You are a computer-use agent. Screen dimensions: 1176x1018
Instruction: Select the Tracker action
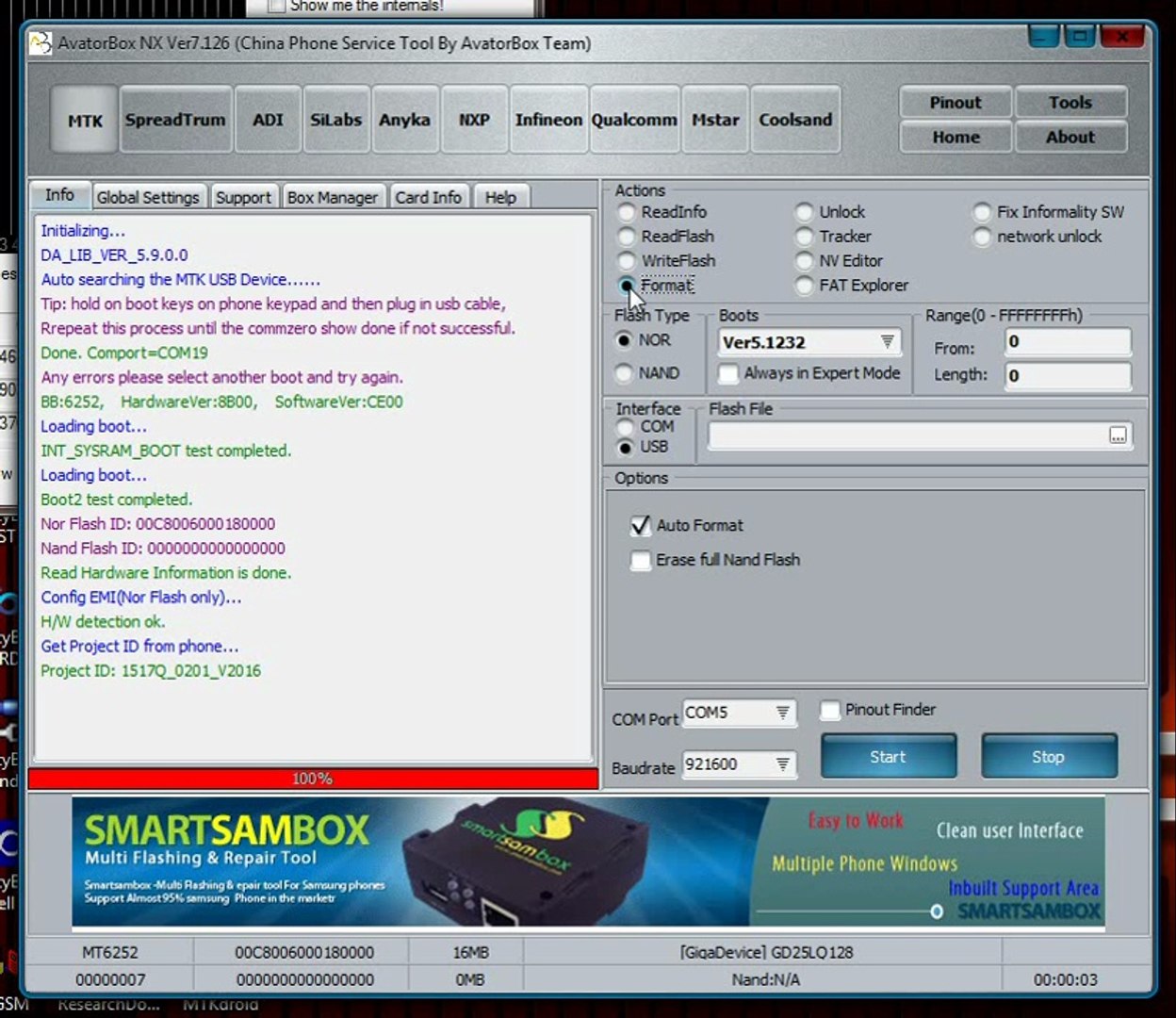[834, 237]
